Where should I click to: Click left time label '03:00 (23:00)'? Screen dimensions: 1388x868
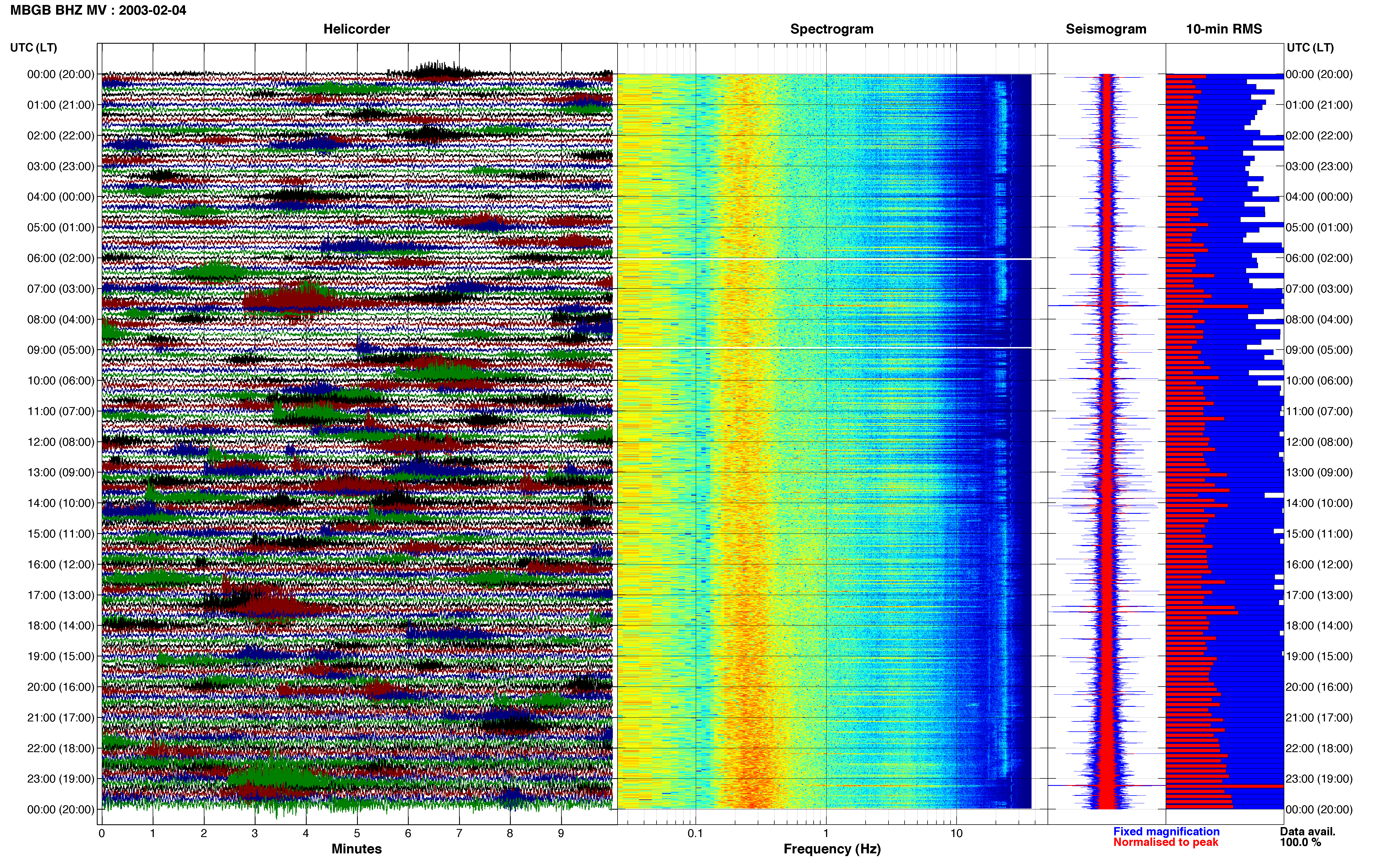[60, 166]
